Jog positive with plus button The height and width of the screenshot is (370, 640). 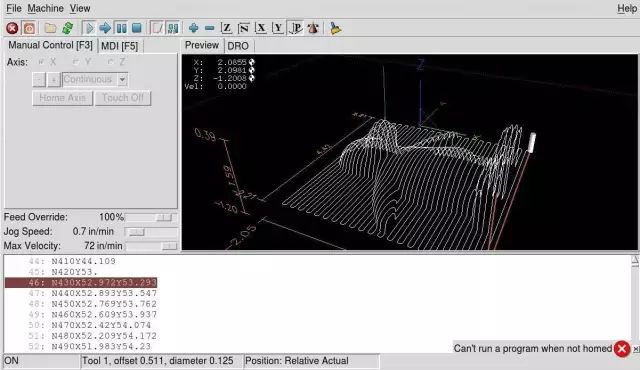click(53, 80)
